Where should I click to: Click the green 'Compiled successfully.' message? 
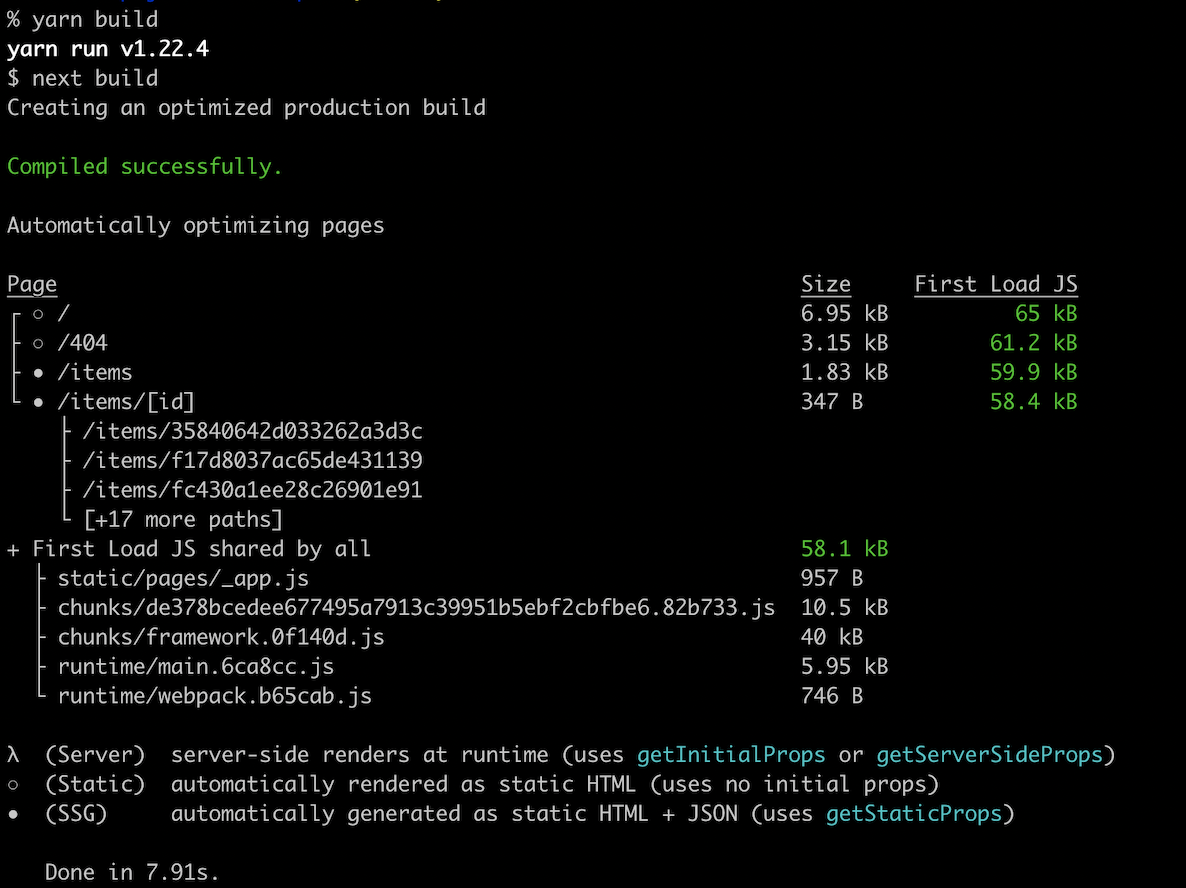pyautogui.click(x=144, y=167)
